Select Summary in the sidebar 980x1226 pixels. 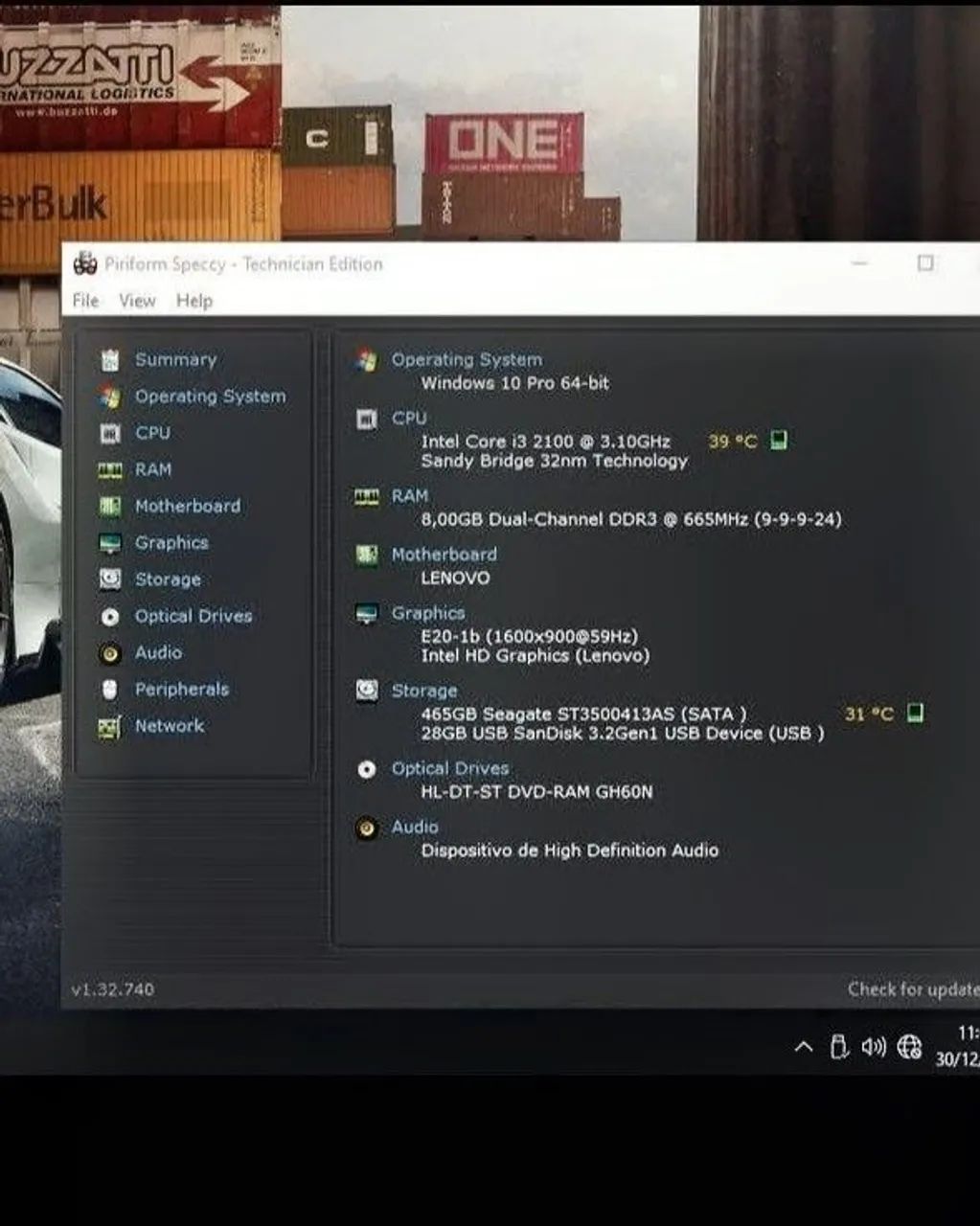click(x=175, y=359)
